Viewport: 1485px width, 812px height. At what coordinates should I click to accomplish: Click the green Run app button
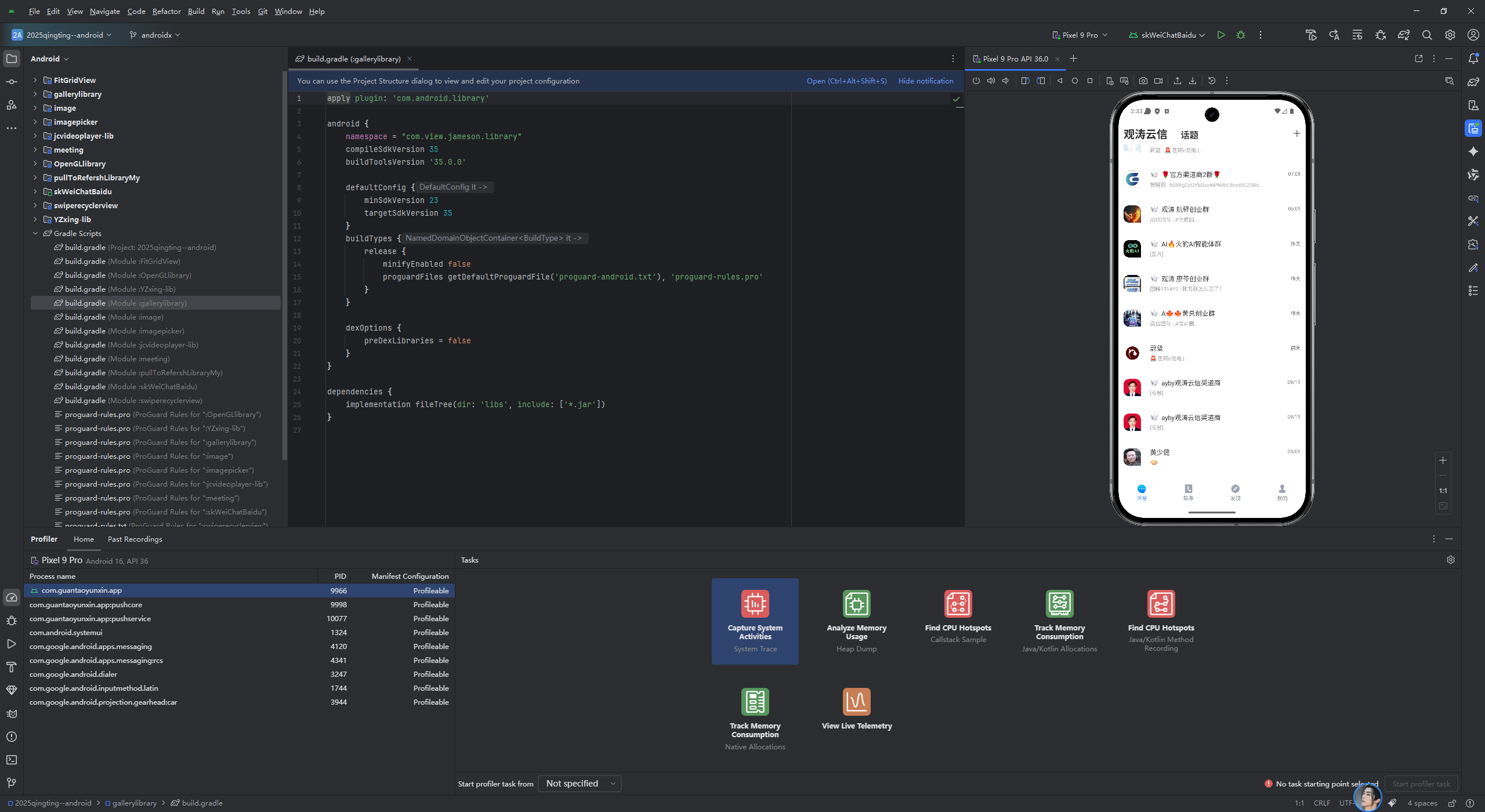pyautogui.click(x=1221, y=35)
